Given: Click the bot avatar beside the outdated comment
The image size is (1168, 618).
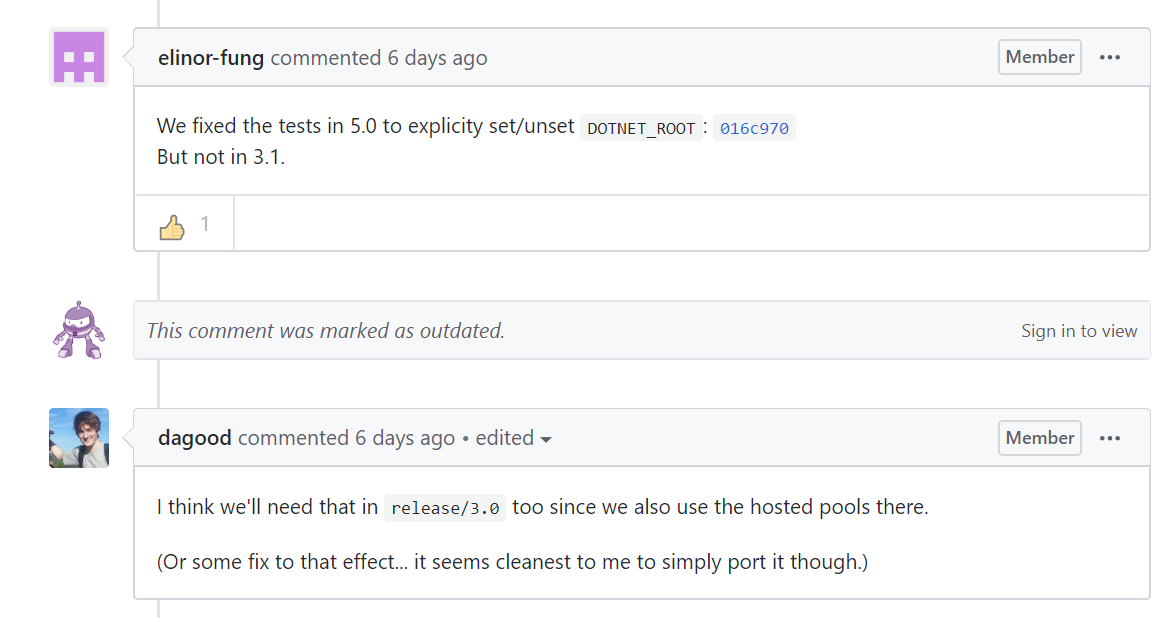Looking at the screenshot, I should click(78, 330).
